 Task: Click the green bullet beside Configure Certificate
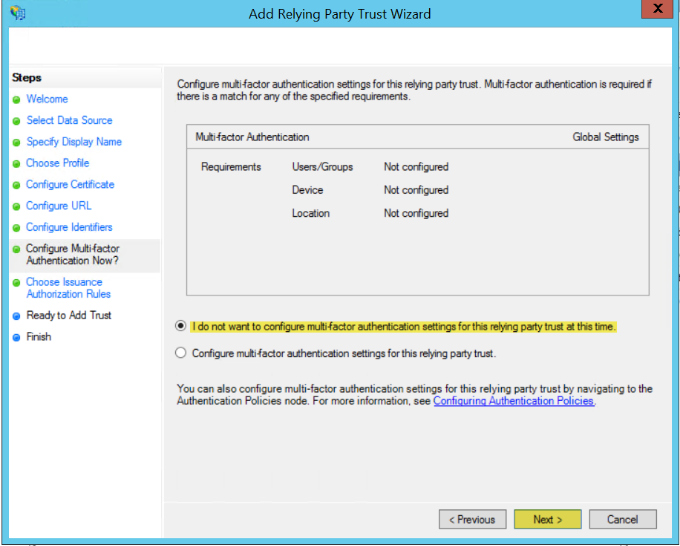click(x=16, y=185)
